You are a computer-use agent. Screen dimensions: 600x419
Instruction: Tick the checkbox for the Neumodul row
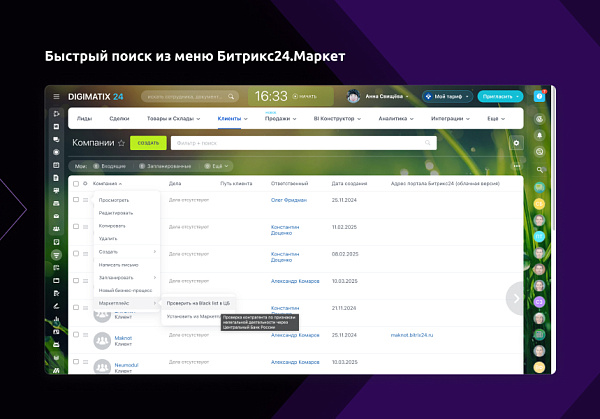pos(76,362)
